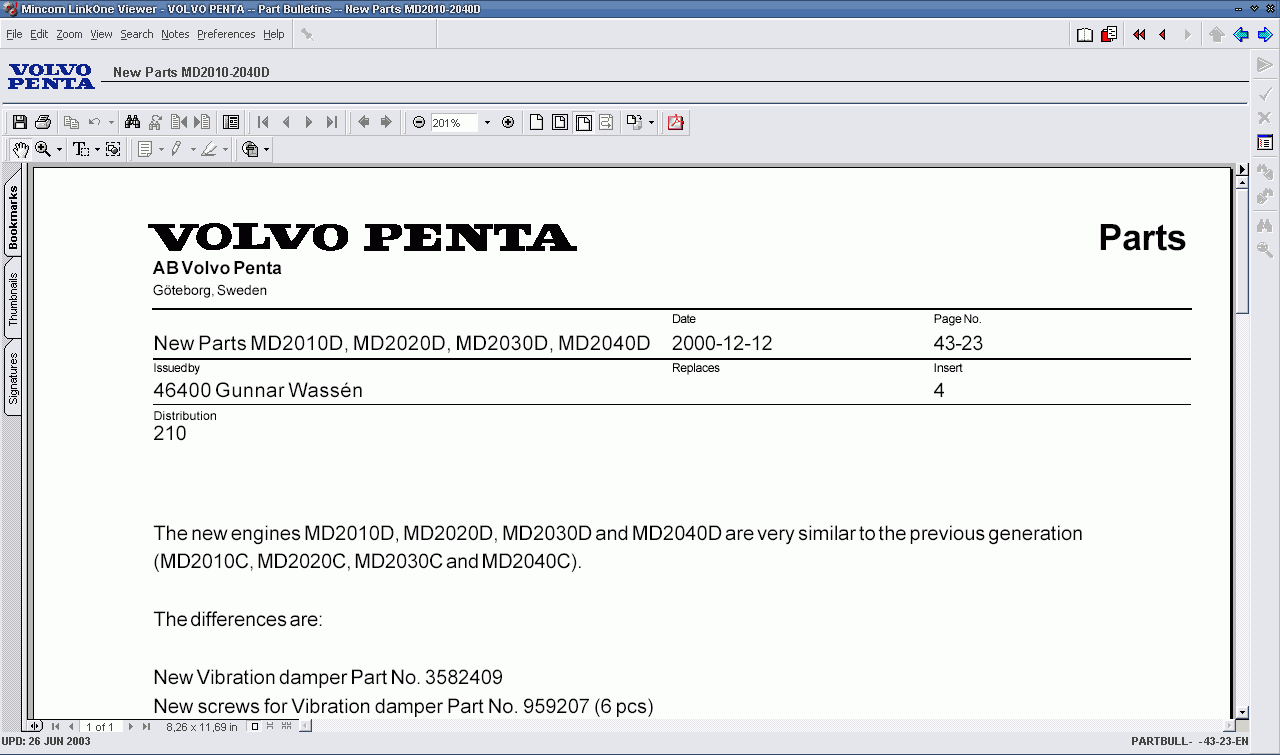Open the highlighter tool dropdown
This screenshot has height=755, width=1280.
(227, 148)
